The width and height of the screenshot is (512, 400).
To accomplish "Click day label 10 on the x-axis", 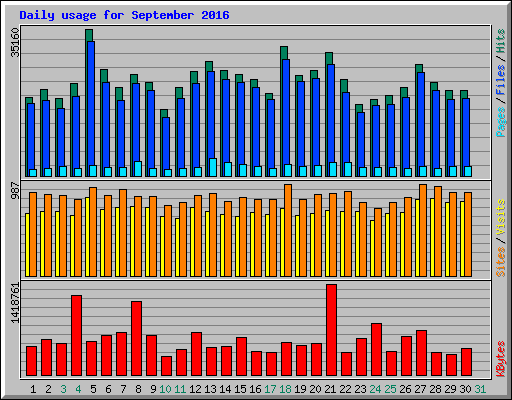I will [x=165, y=389].
